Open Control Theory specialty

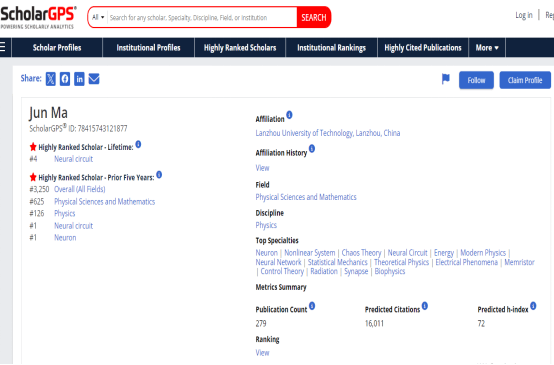click(x=282, y=271)
